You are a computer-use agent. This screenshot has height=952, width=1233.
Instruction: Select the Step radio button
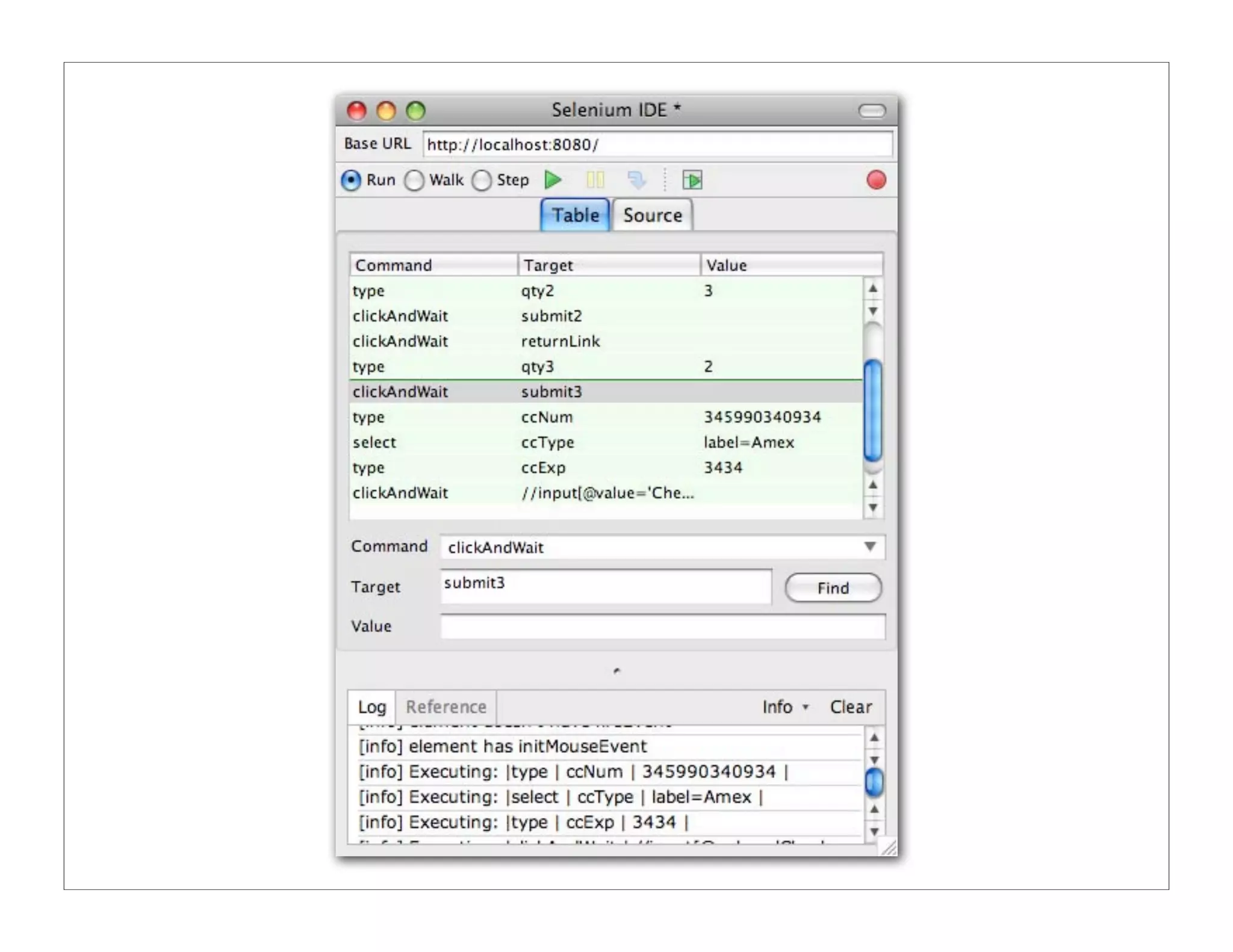pyautogui.click(x=482, y=180)
